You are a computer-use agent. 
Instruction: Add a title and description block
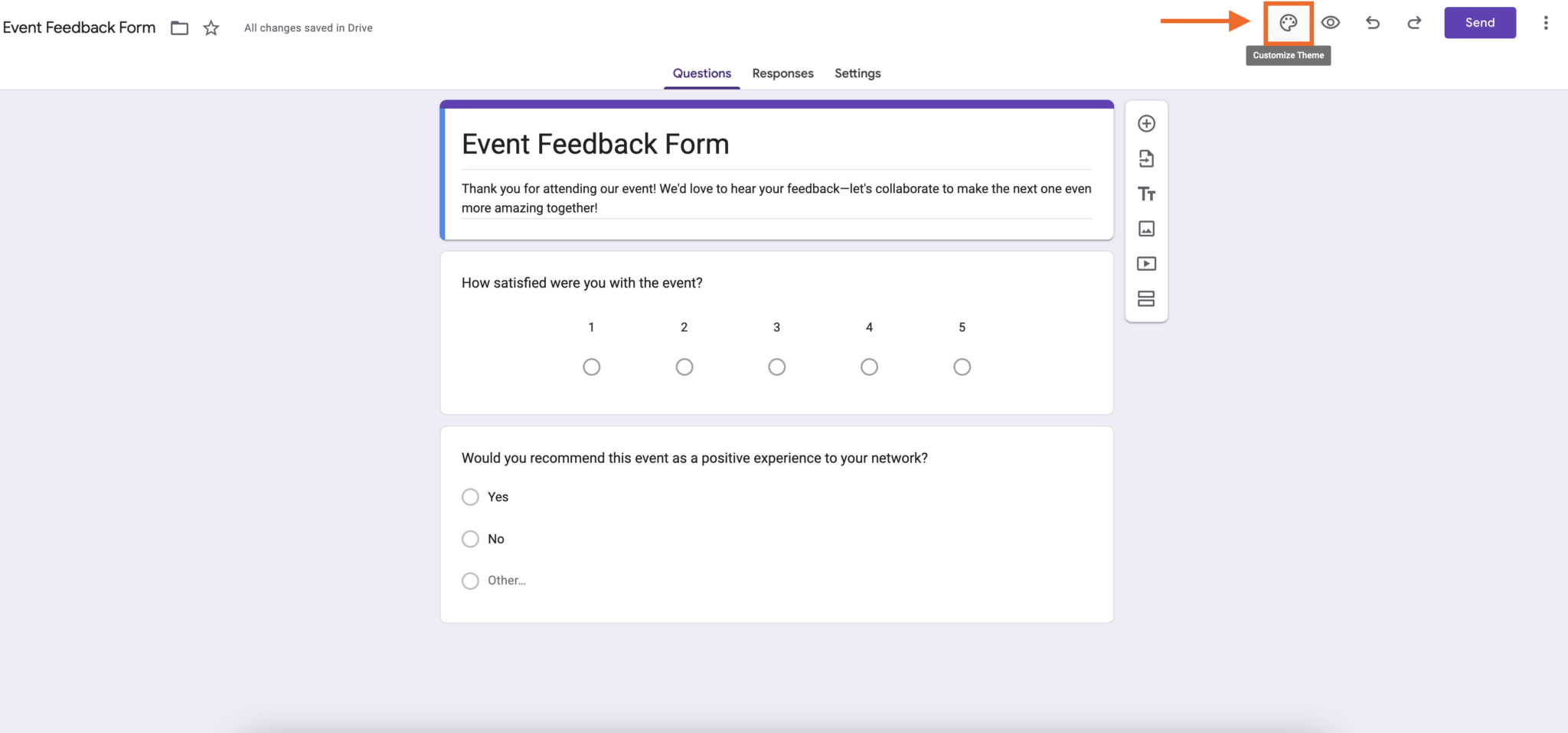point(1146,194)
